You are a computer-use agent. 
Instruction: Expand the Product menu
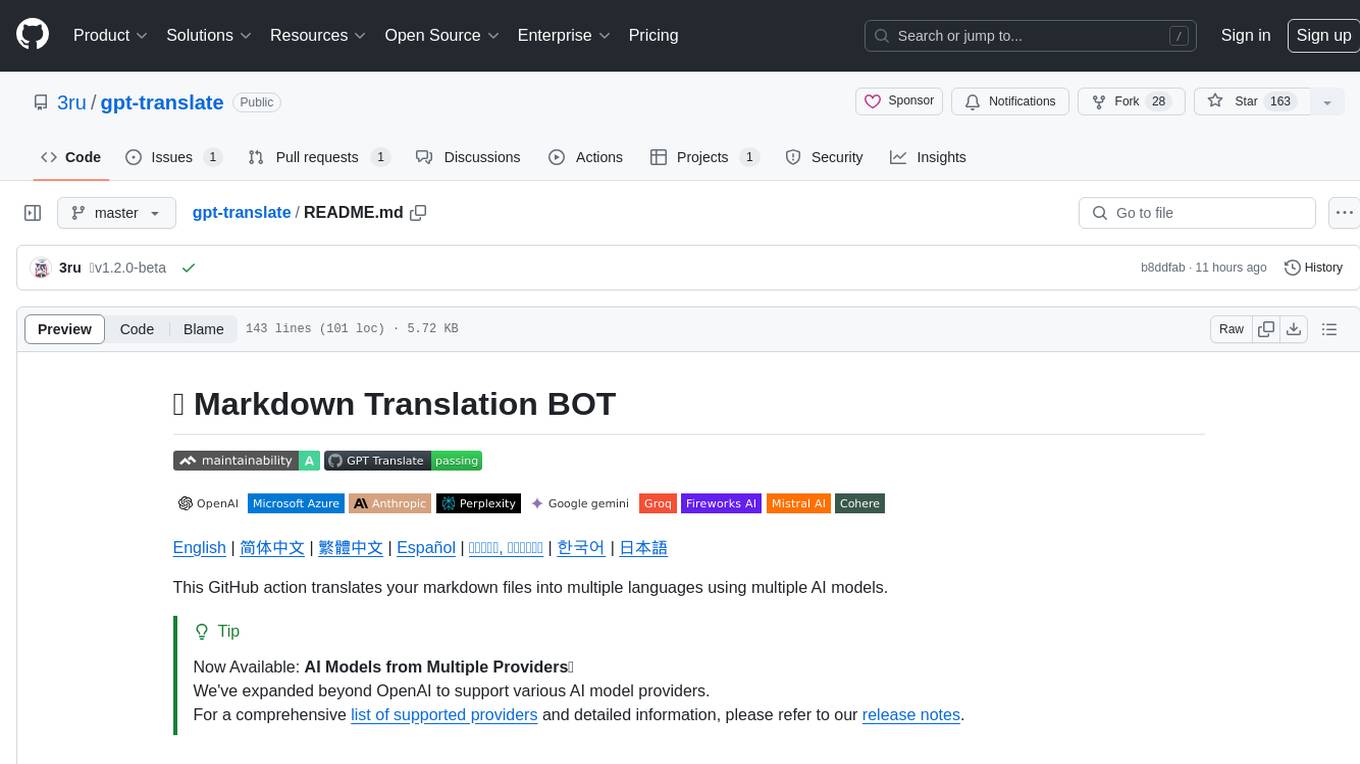click(x=110, y=35)
